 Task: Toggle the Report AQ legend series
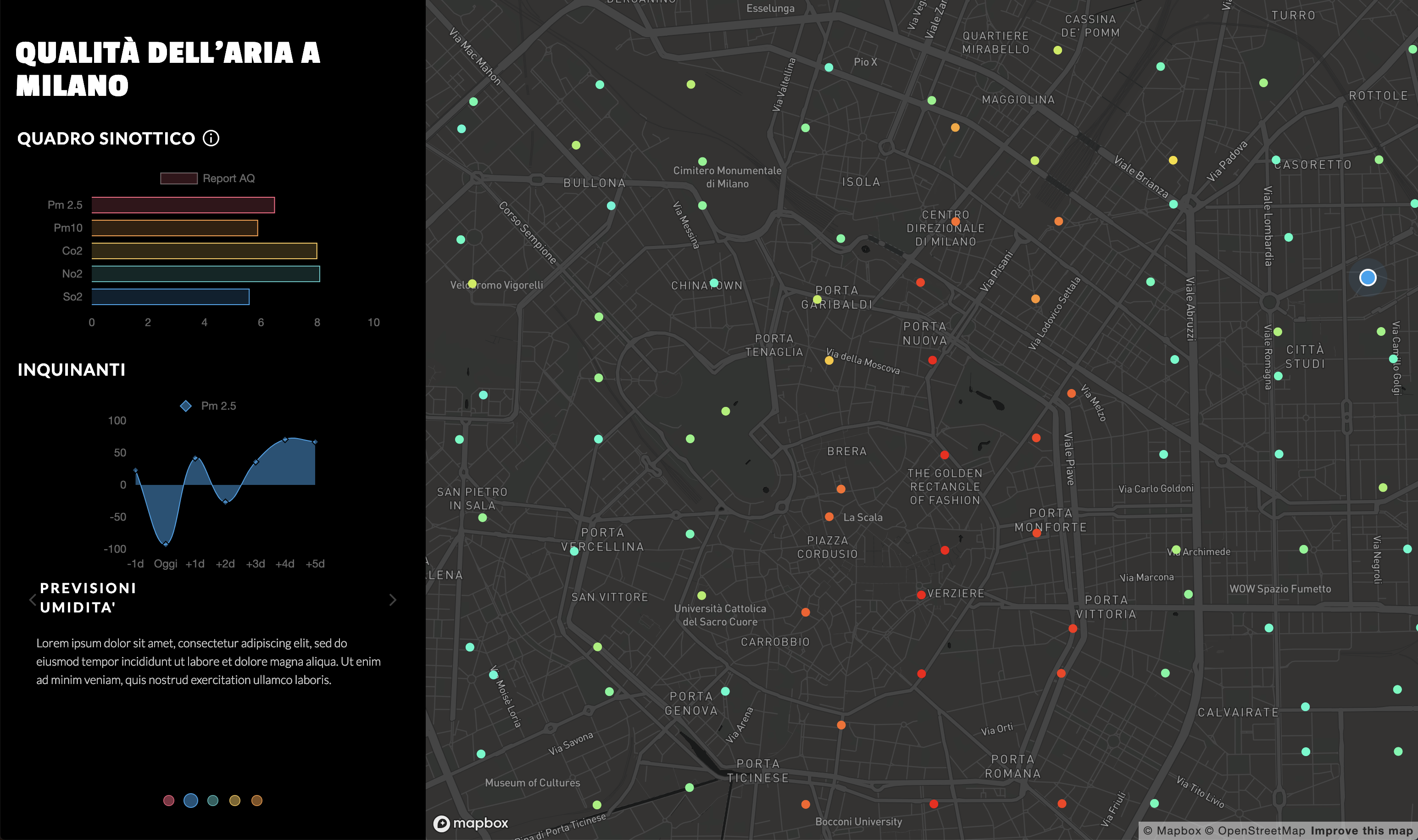point(207,178)
